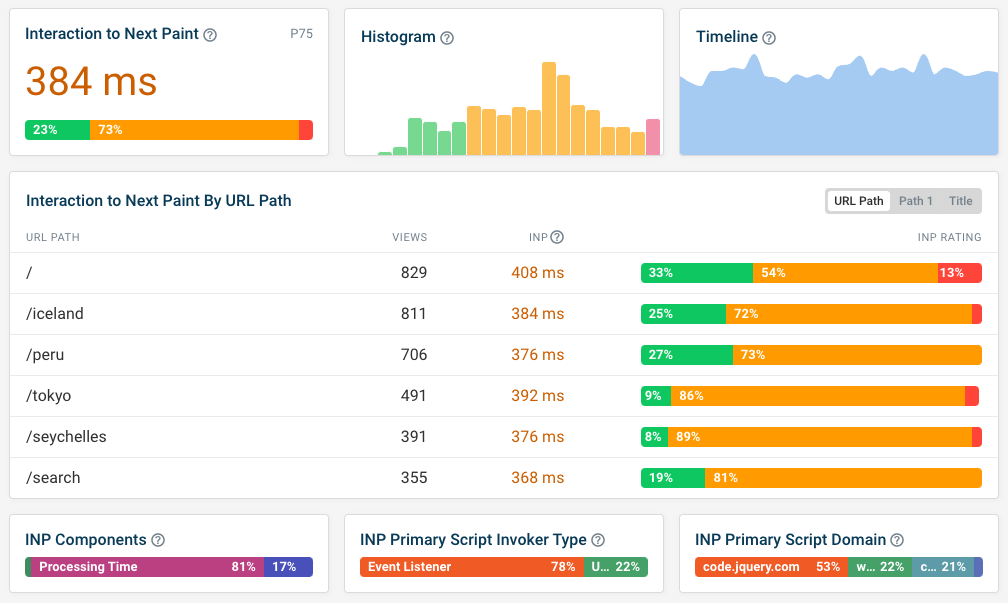The width and height of the screenshot is (1008, 603).
Task: Click the VIEWS column header
Action: click(x=410, y=237)
